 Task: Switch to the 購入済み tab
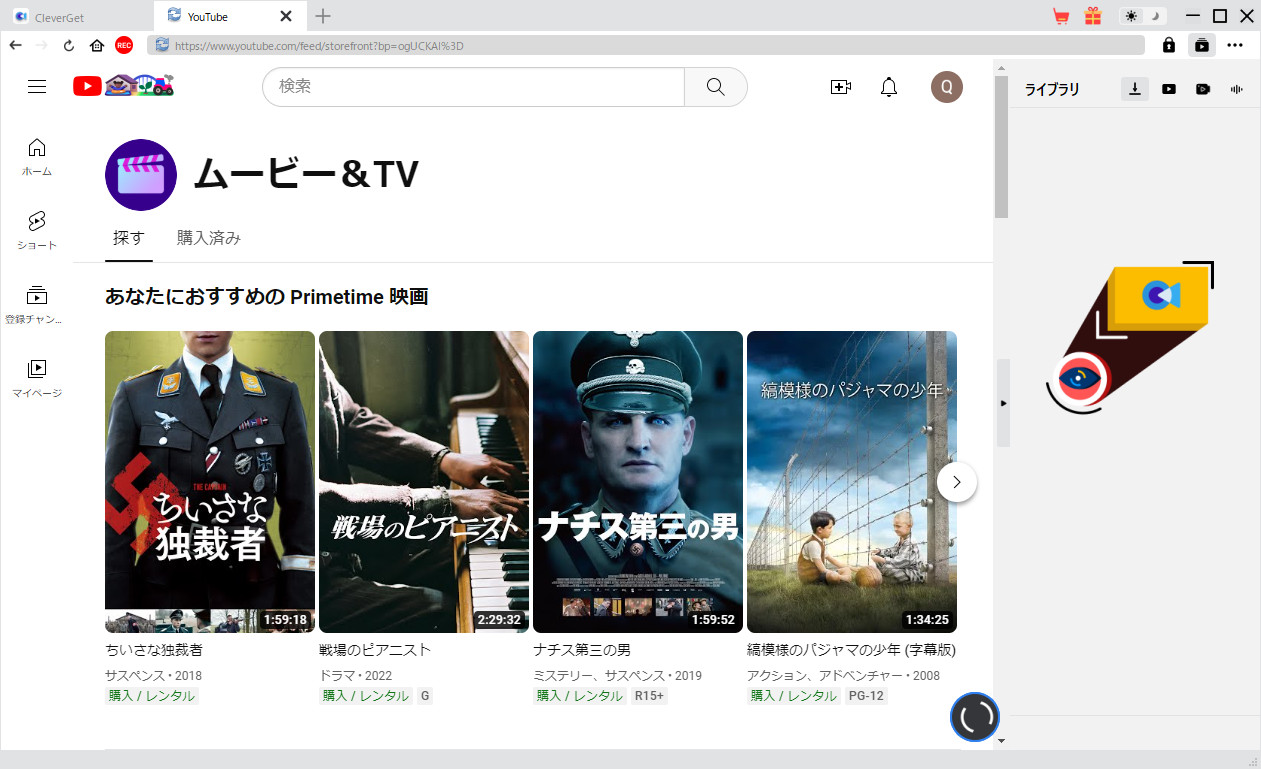tap(208, 238)
